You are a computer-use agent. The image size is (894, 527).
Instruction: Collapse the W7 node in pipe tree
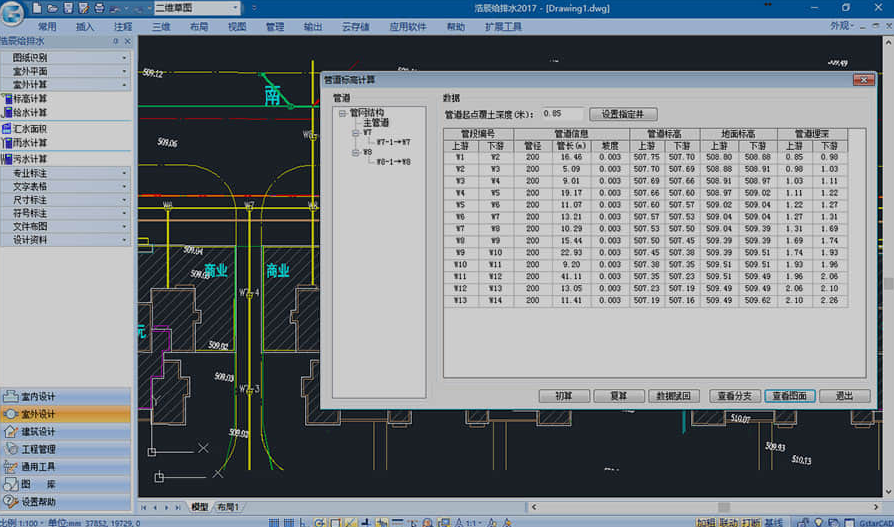355,133
